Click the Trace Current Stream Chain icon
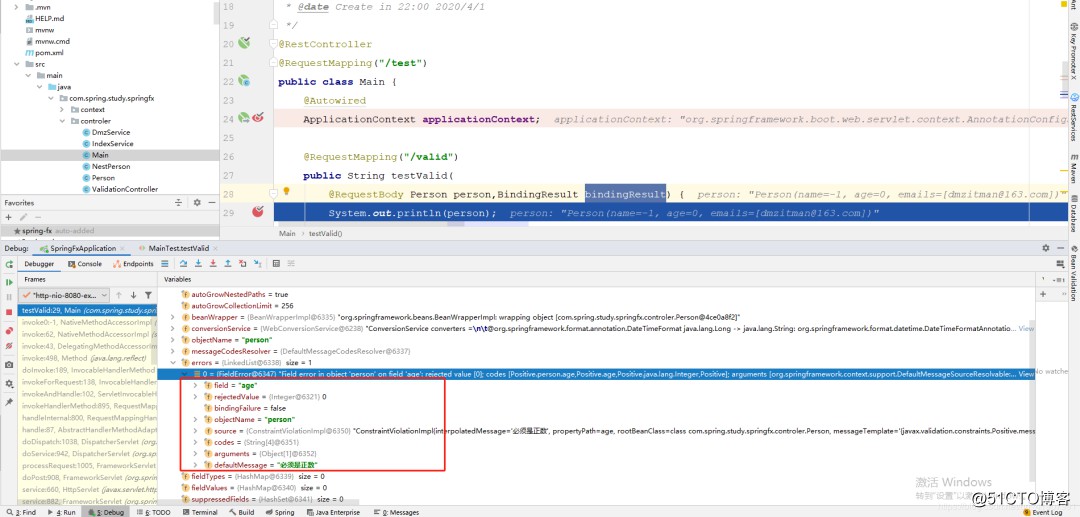The image size is (1080, 517). click(x=292, y=264)
